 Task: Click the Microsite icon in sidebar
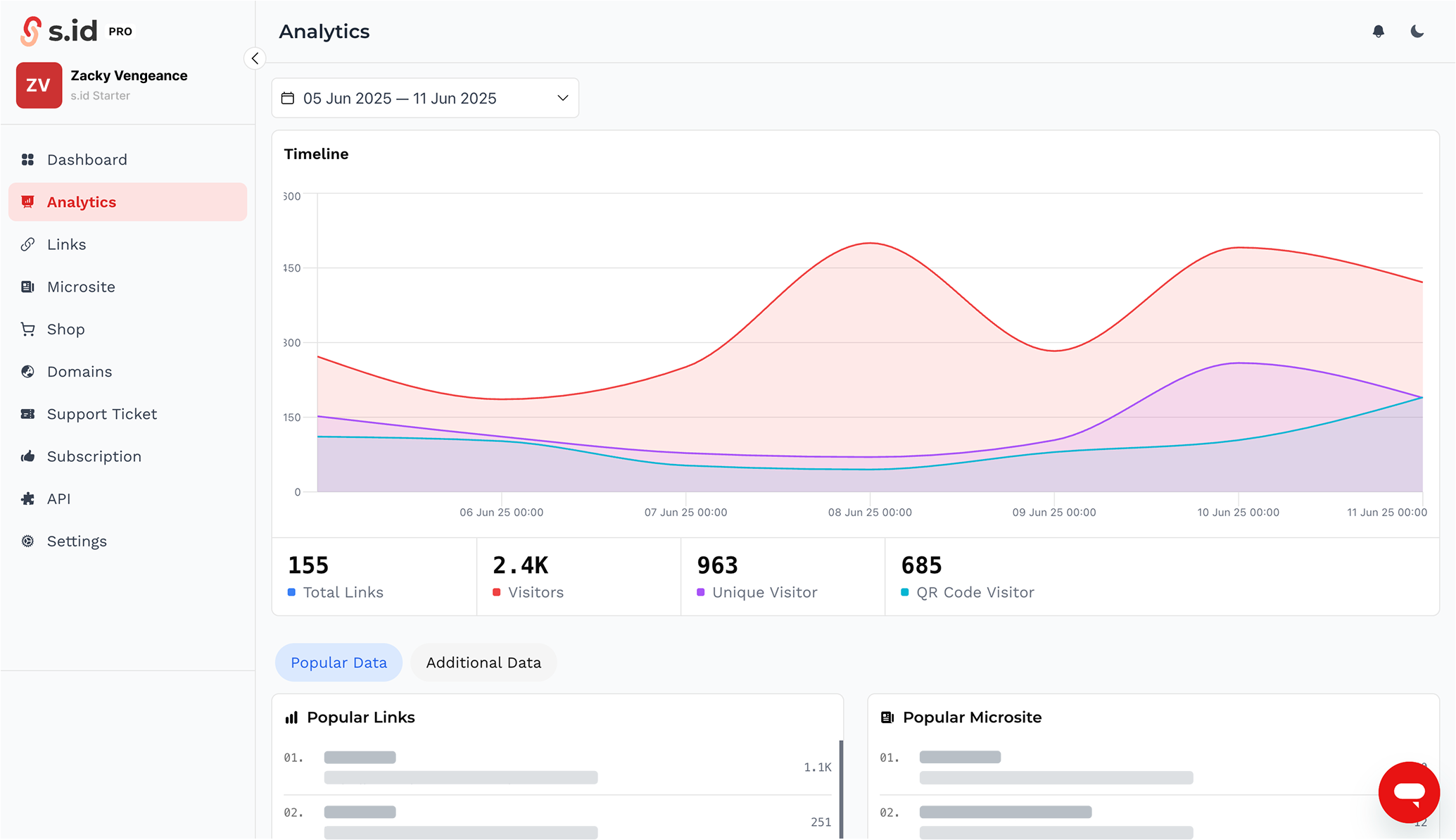[x=28, y=287]
